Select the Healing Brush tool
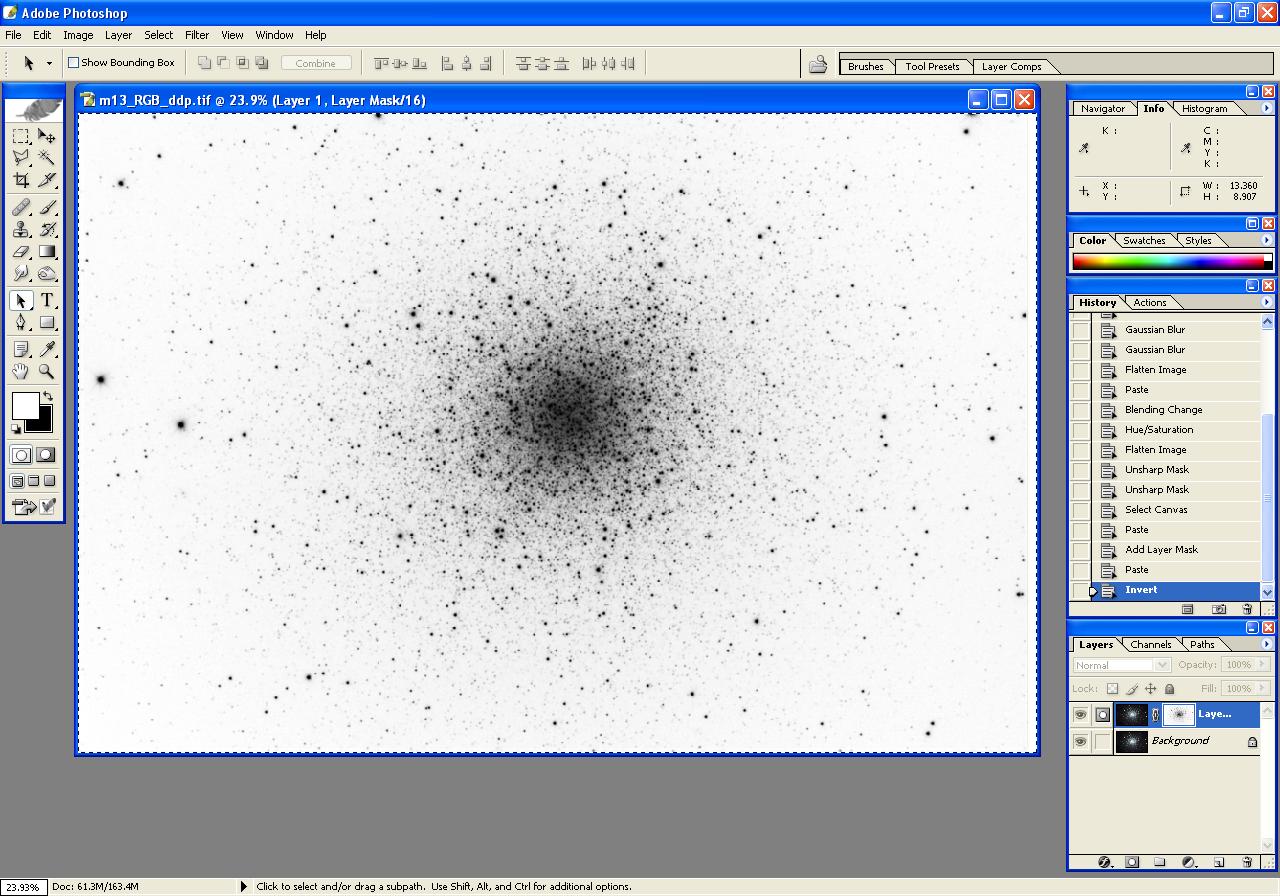Viewport: 1280px width, 896px height. 21,208
